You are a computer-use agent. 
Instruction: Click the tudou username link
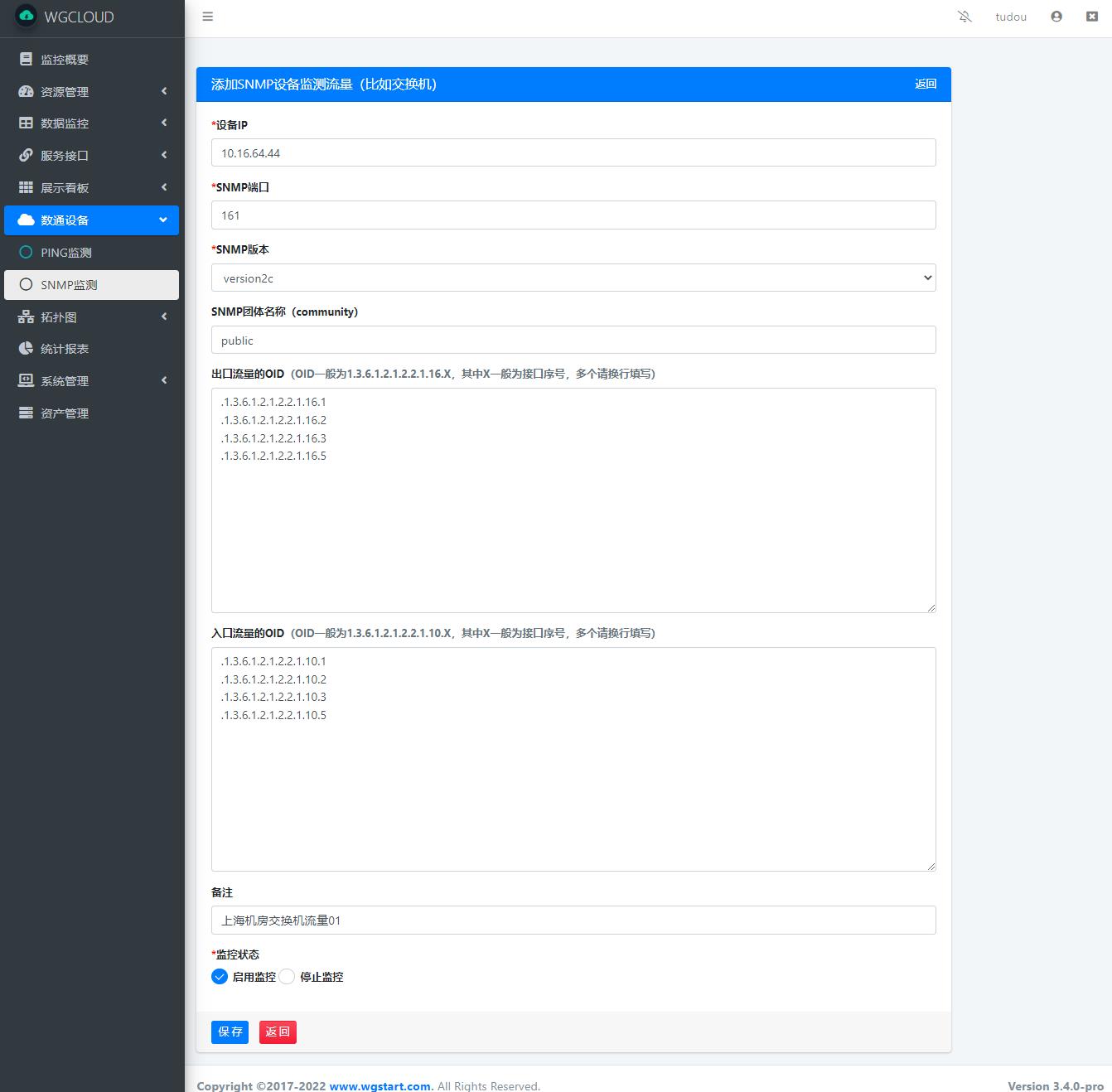coord(1011,17)
